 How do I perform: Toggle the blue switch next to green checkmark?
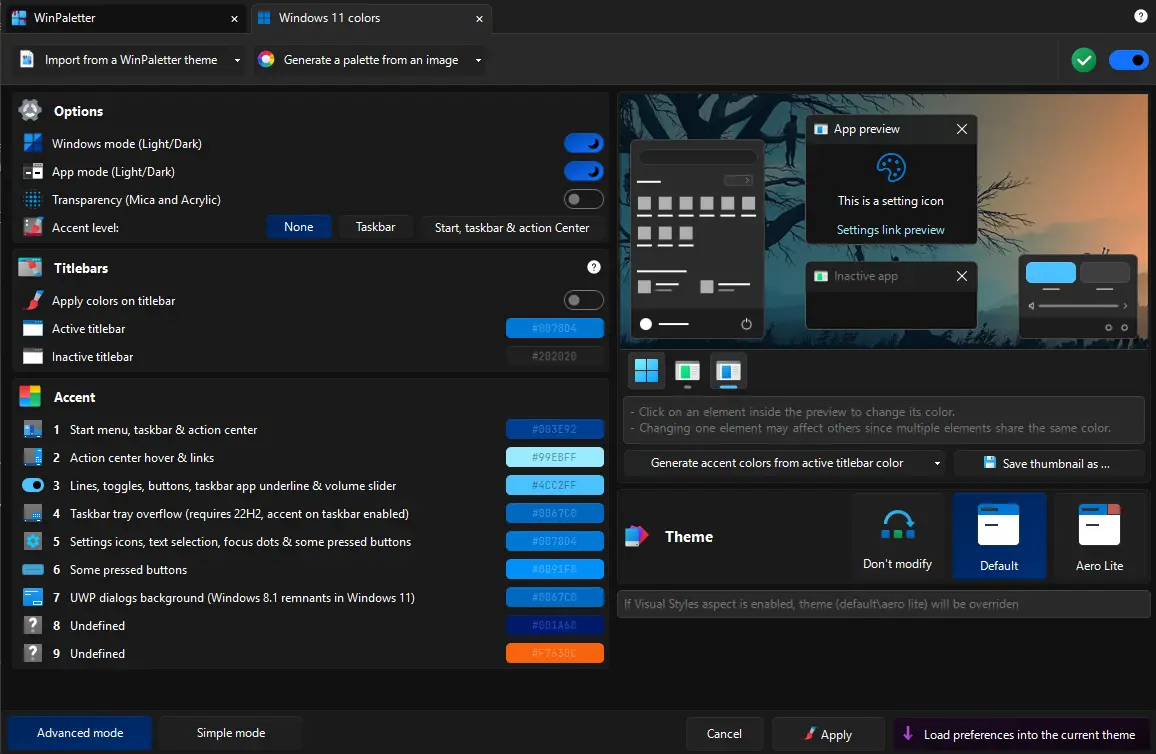pyautogui.click(x=1128, y=60)
